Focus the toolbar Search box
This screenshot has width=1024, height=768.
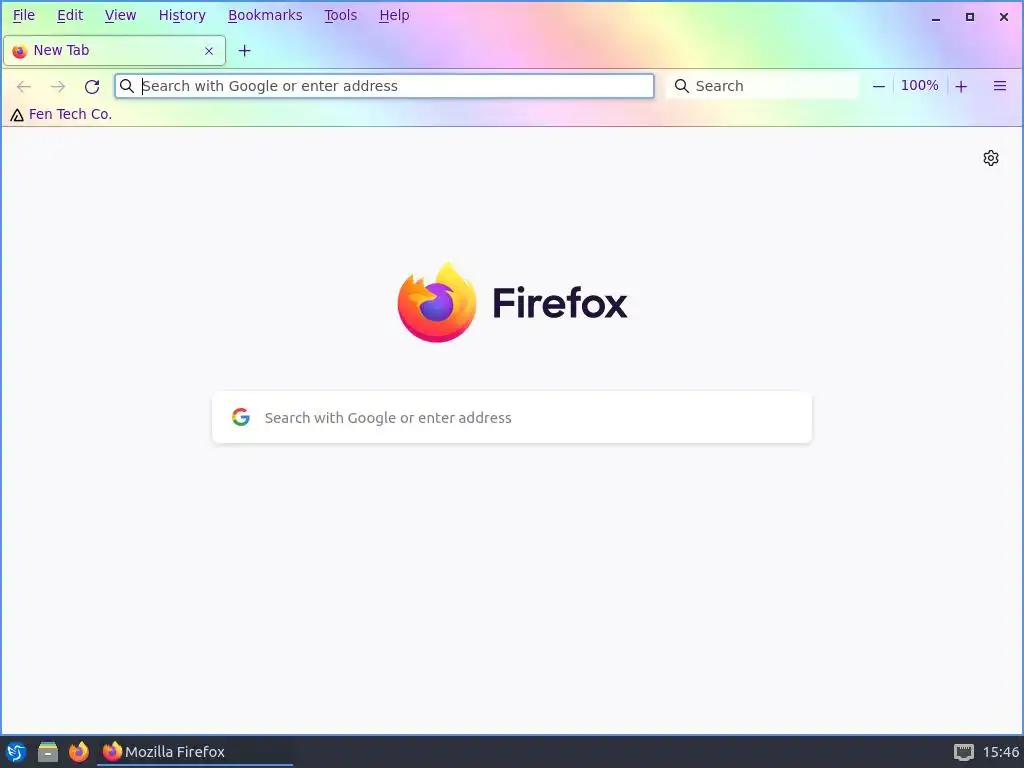pos(762,86)
